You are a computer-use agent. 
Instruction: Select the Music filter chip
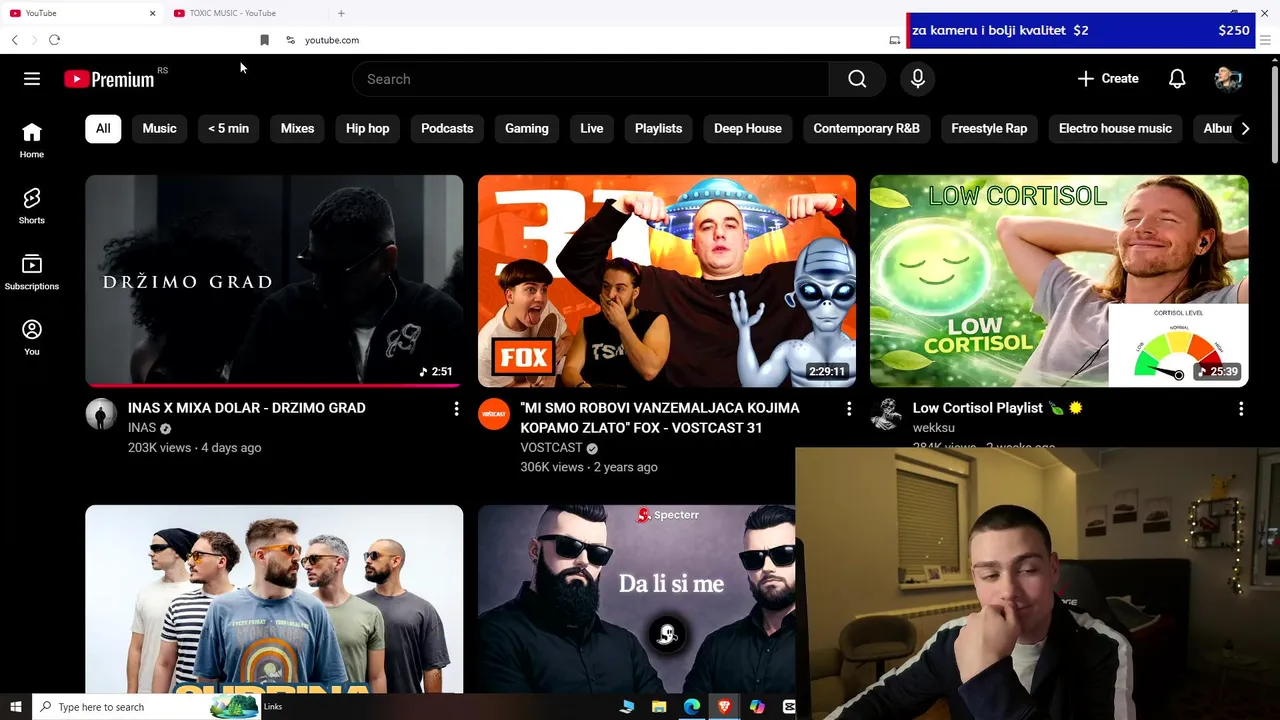(159, 128)
